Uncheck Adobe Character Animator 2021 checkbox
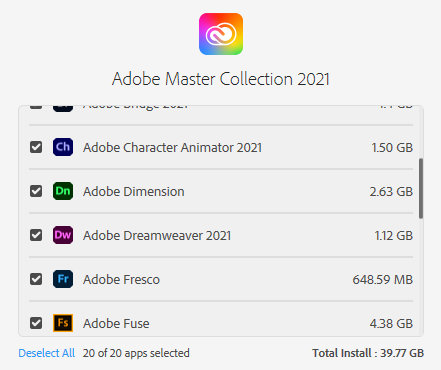Viewport: 441px width, 370px height. (36, 147)
